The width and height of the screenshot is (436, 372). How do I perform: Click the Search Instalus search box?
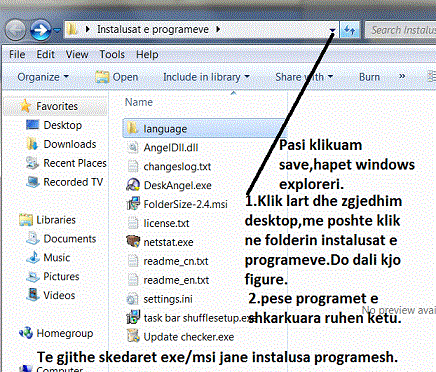401,30
